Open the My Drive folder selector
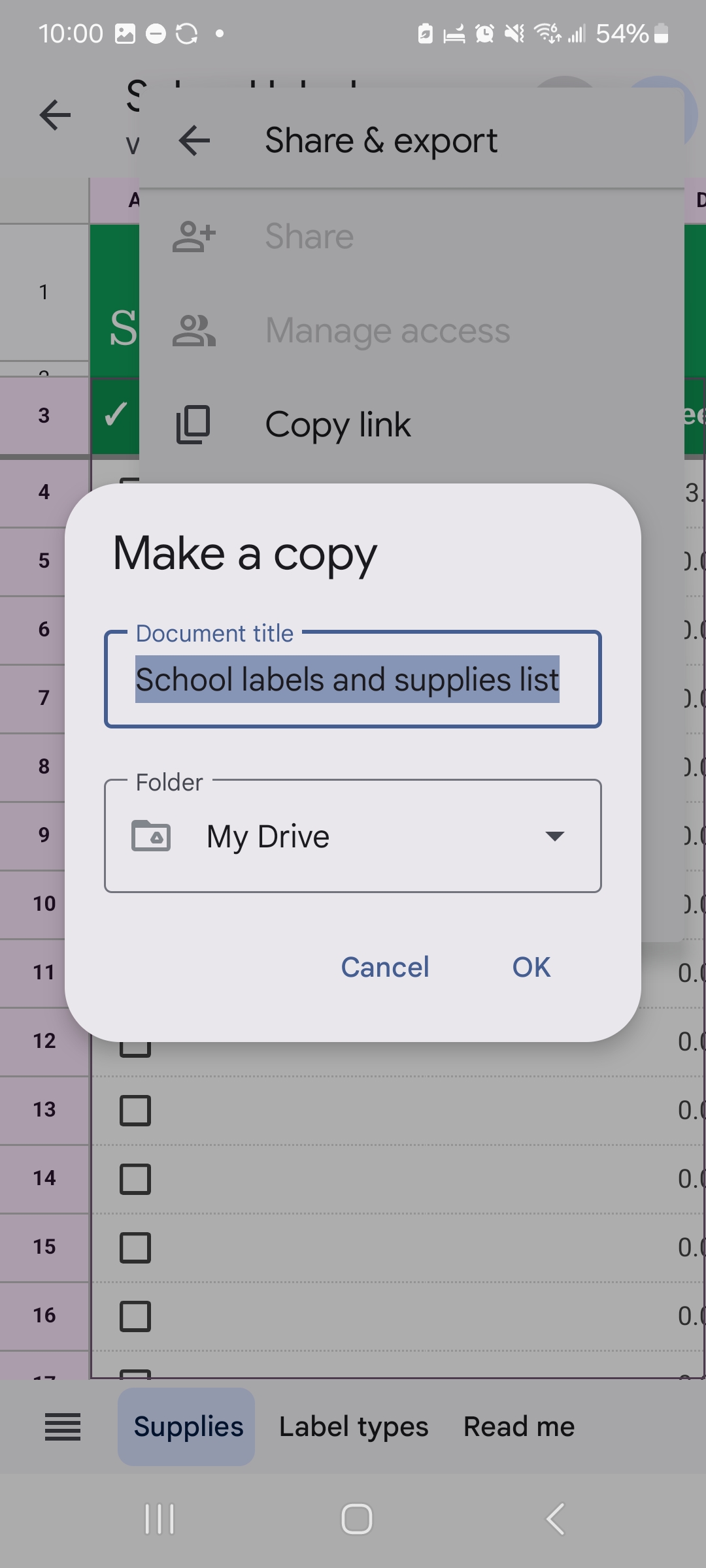 tap(353, 836)
